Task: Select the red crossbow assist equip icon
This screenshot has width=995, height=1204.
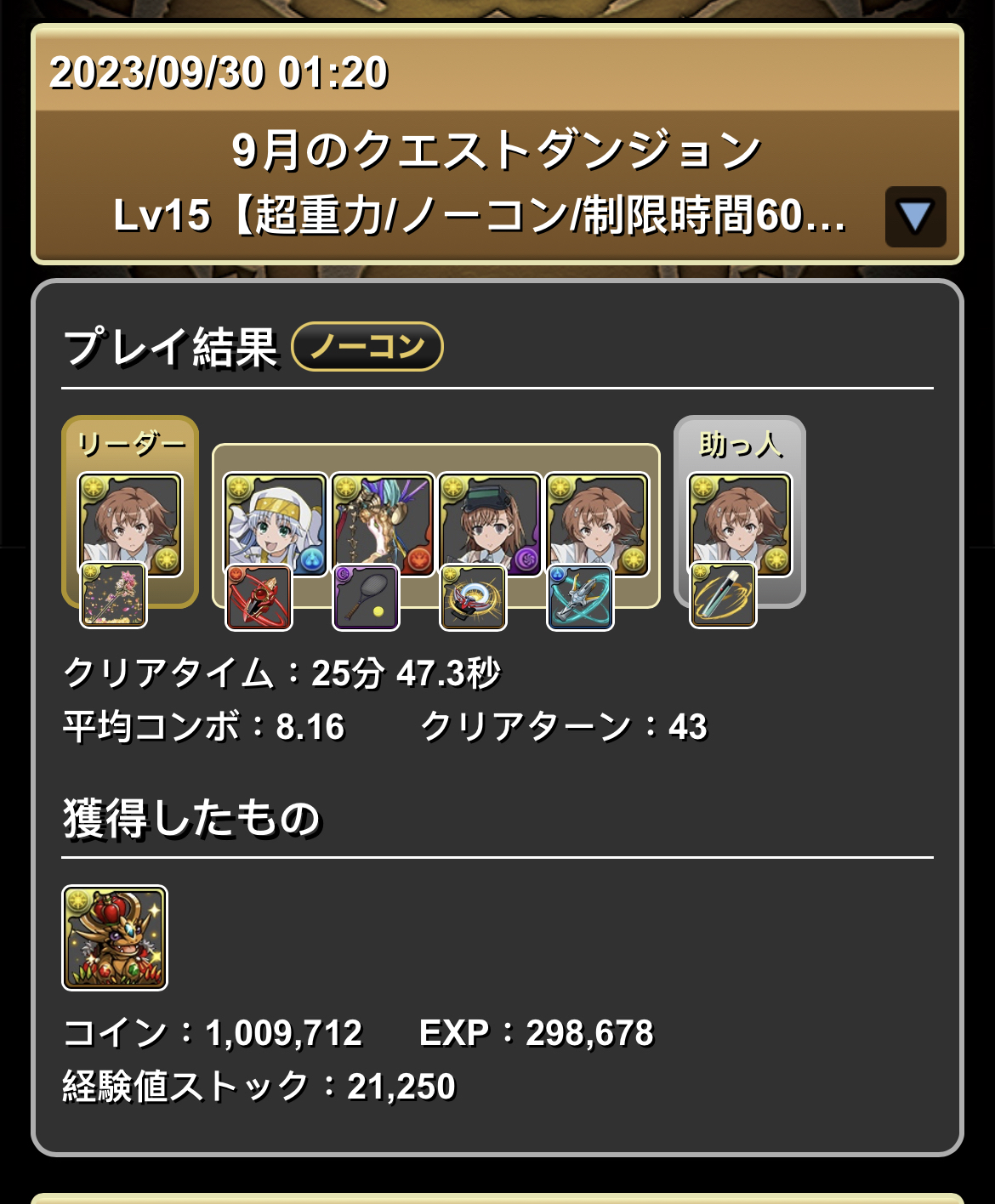Action: [259, 598]
